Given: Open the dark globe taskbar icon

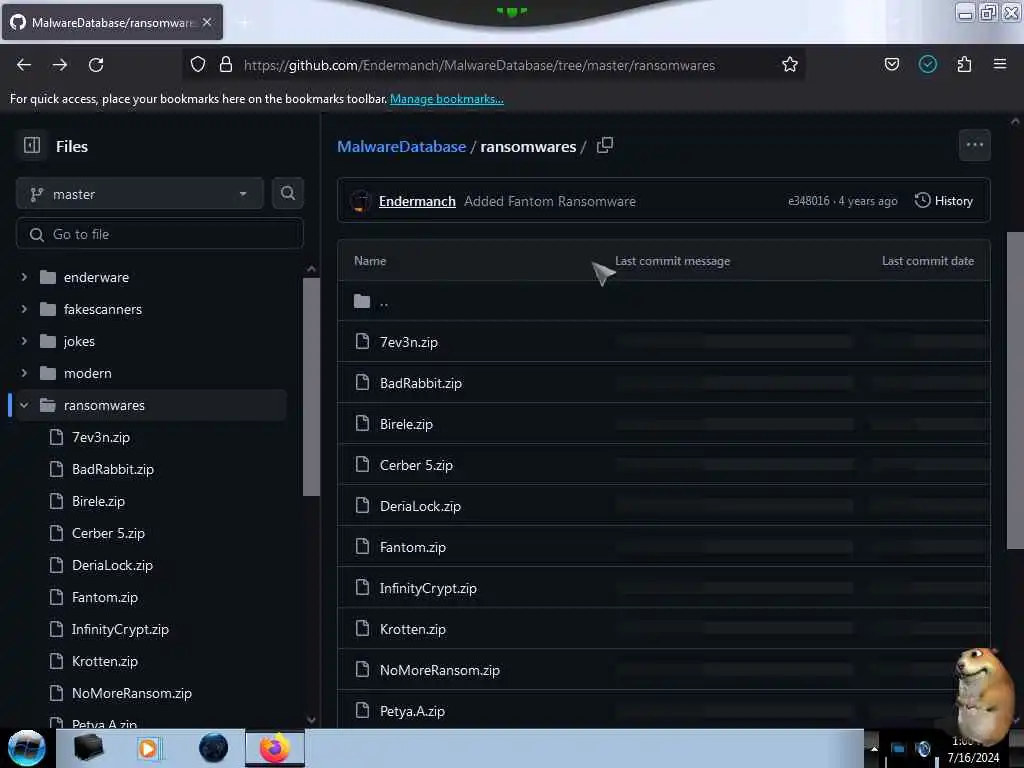Looking at the screenshot, I should (214, 748).
